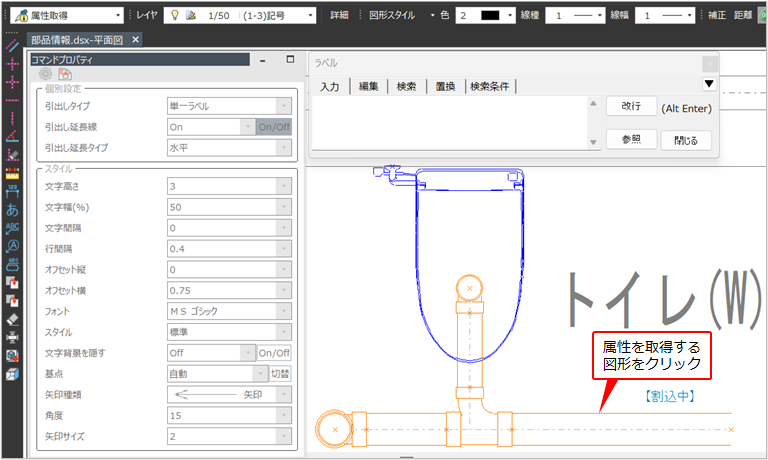This screenshot has height=460, width=768.
Task: Select the あ text tool in sidebar
Action: tap(12, 210)
